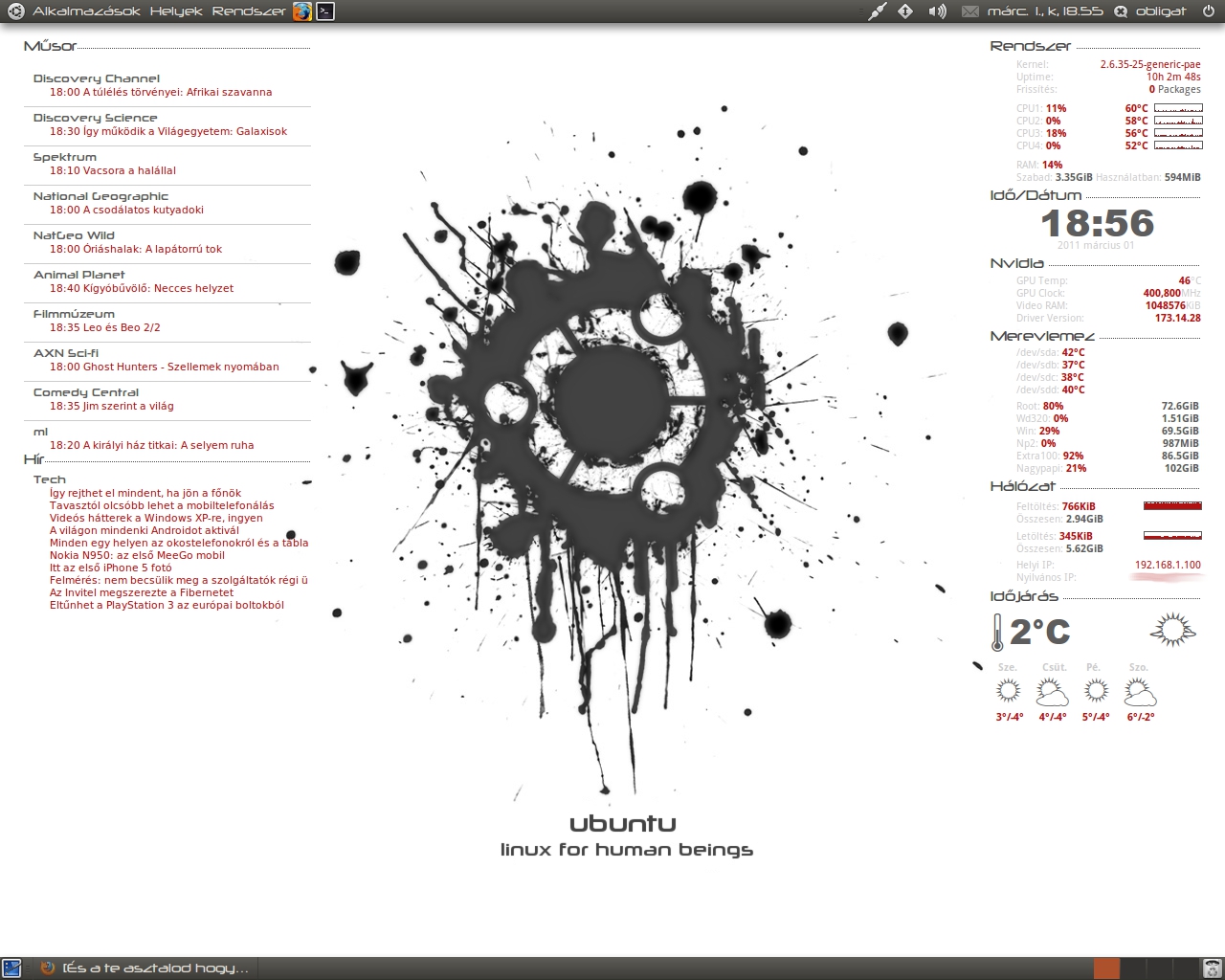The image size is (1225, 980).
Task: Click '18:40 Kígyóbűvölő: Necces helyzet'
Action: tap(142, 288)
